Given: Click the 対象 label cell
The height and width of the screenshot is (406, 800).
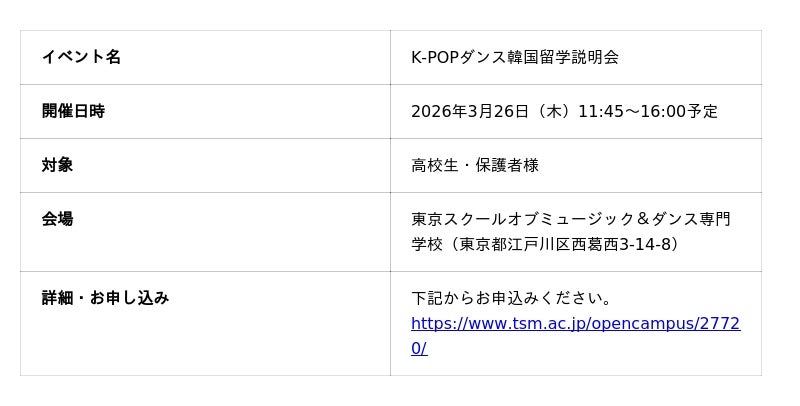Looking at the screenshot, I should (x=57, y=165).
